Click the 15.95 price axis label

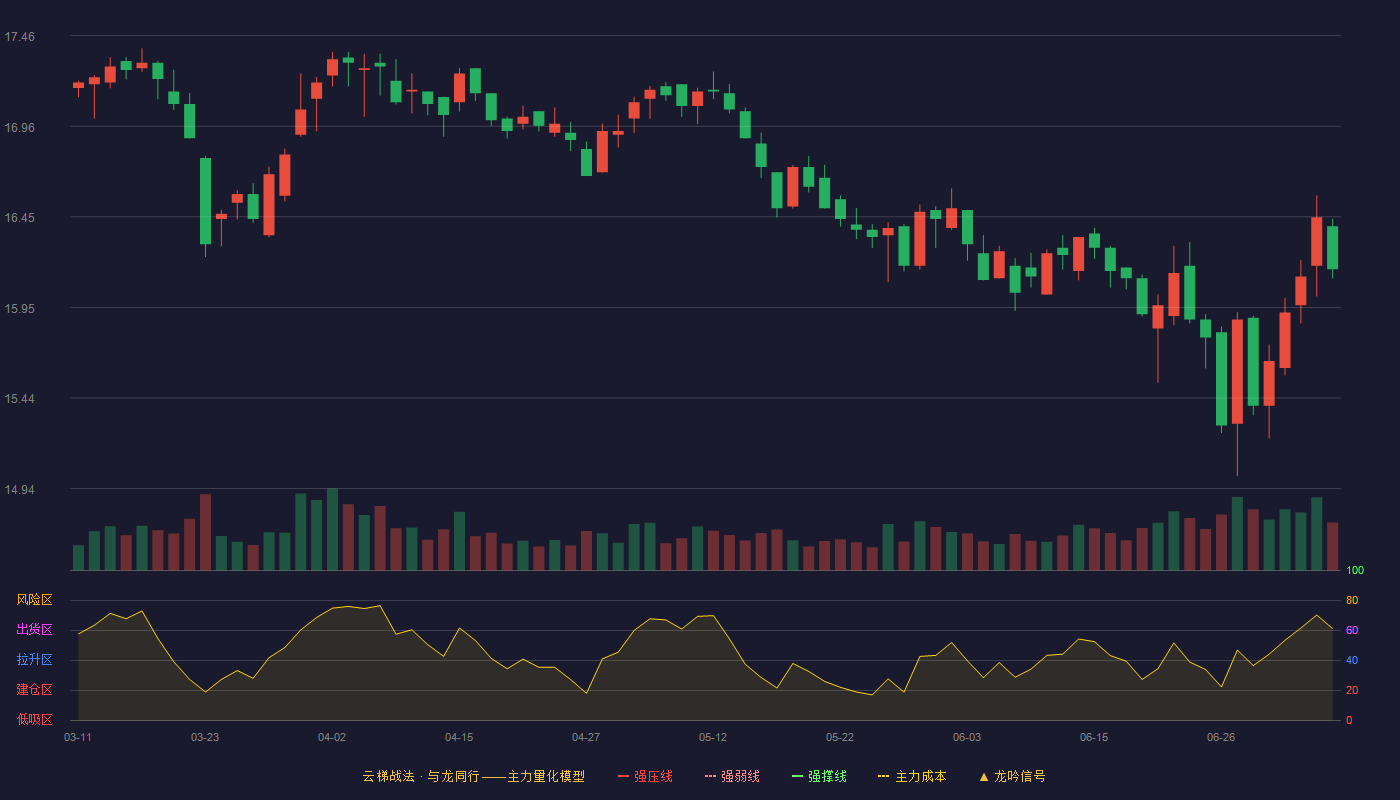click(19, 309)
